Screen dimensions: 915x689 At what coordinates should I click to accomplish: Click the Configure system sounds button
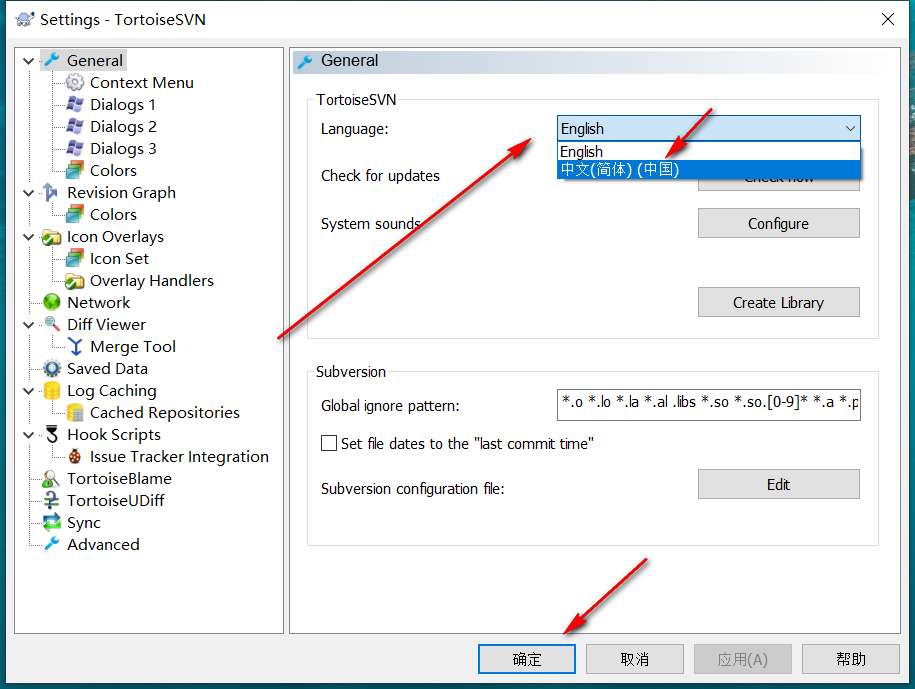coord(778,223)
